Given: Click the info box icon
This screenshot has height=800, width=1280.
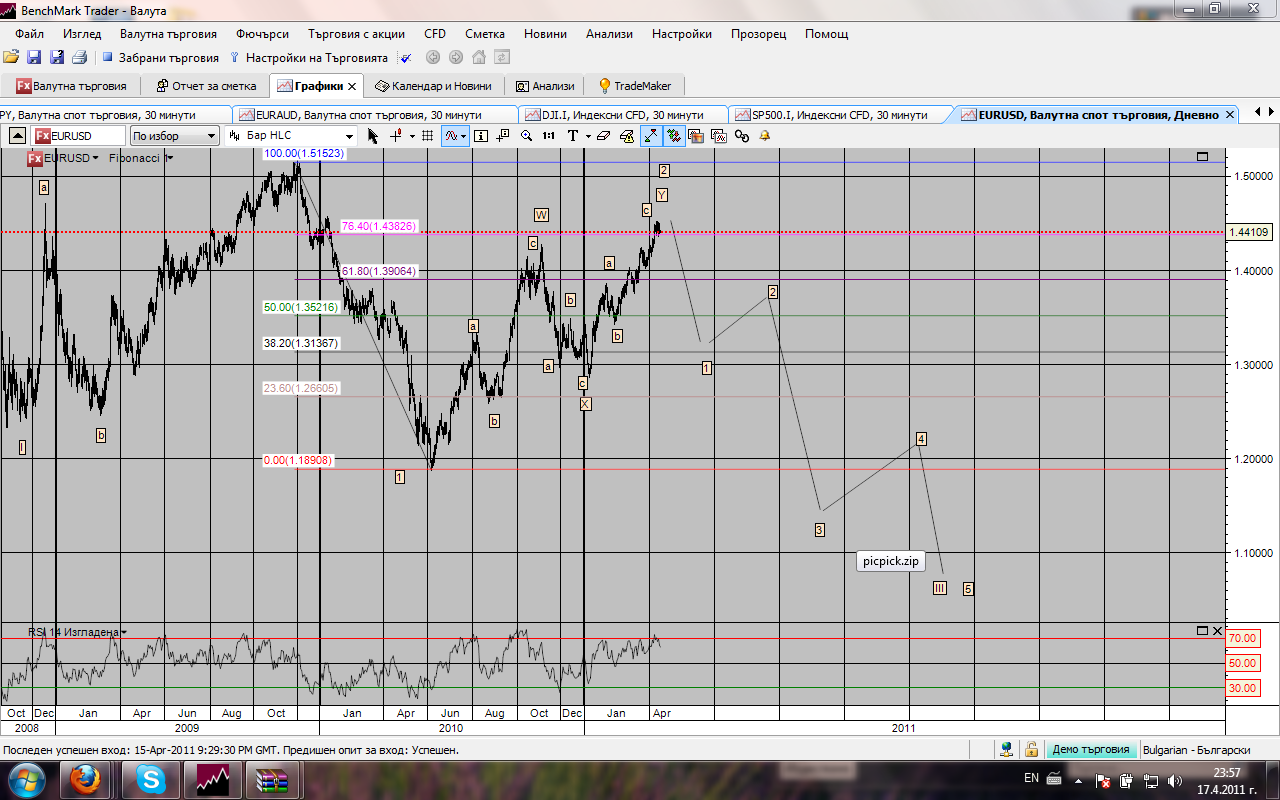Looking at the screenshot, I should point(481,136).
